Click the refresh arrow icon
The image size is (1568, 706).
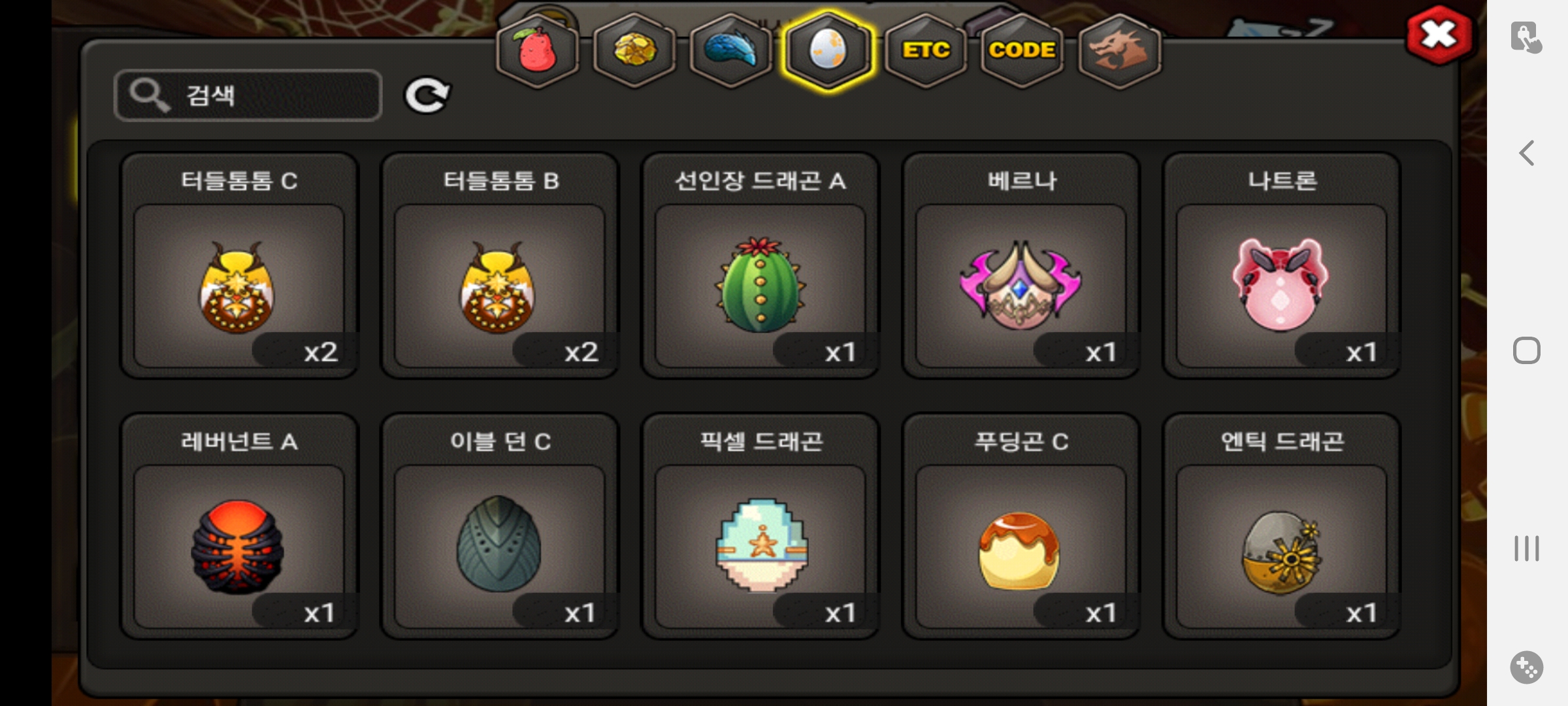coord(427,95)
